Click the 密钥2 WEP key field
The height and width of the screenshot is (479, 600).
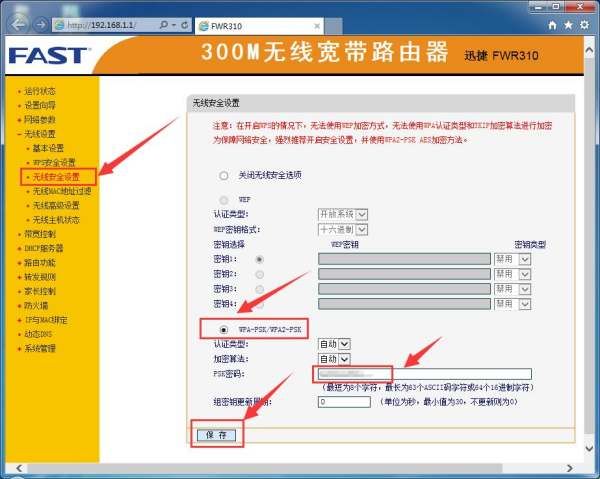point(404,274)
